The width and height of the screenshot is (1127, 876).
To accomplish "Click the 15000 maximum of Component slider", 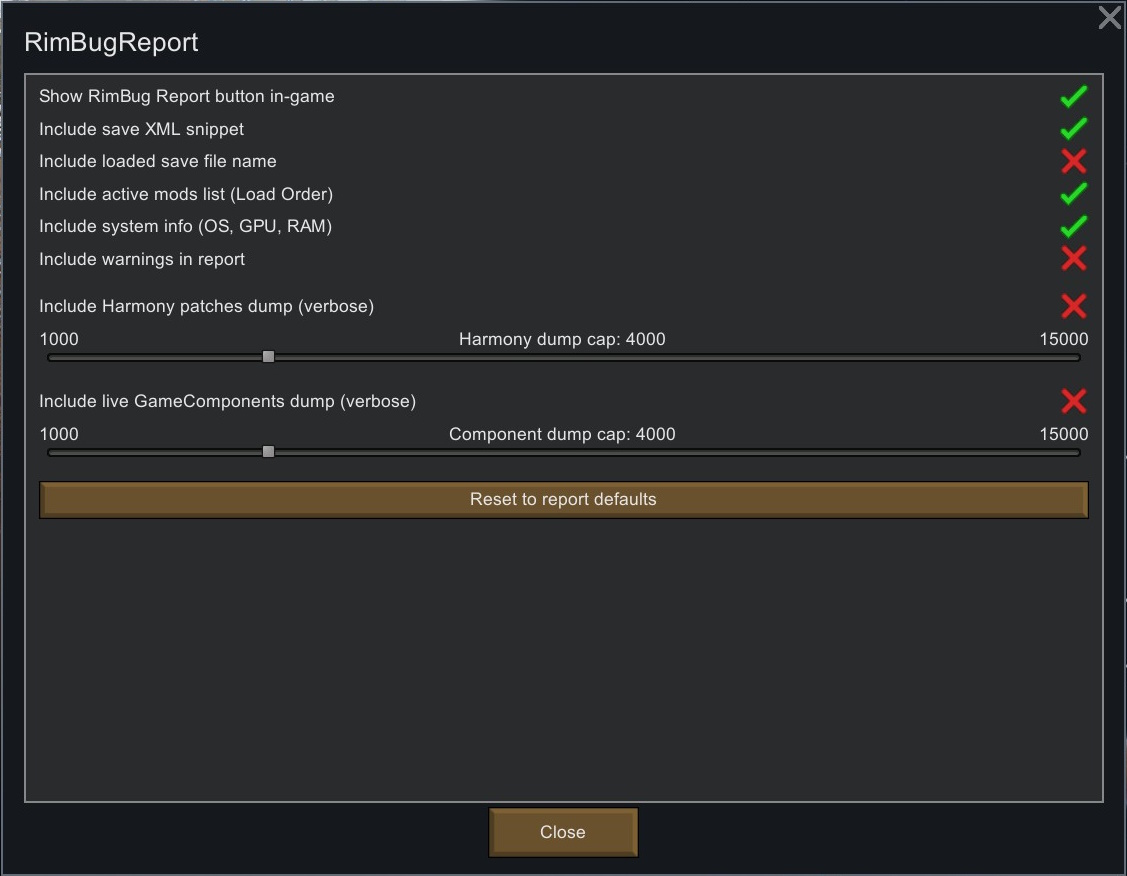I will click(1064, 434).
